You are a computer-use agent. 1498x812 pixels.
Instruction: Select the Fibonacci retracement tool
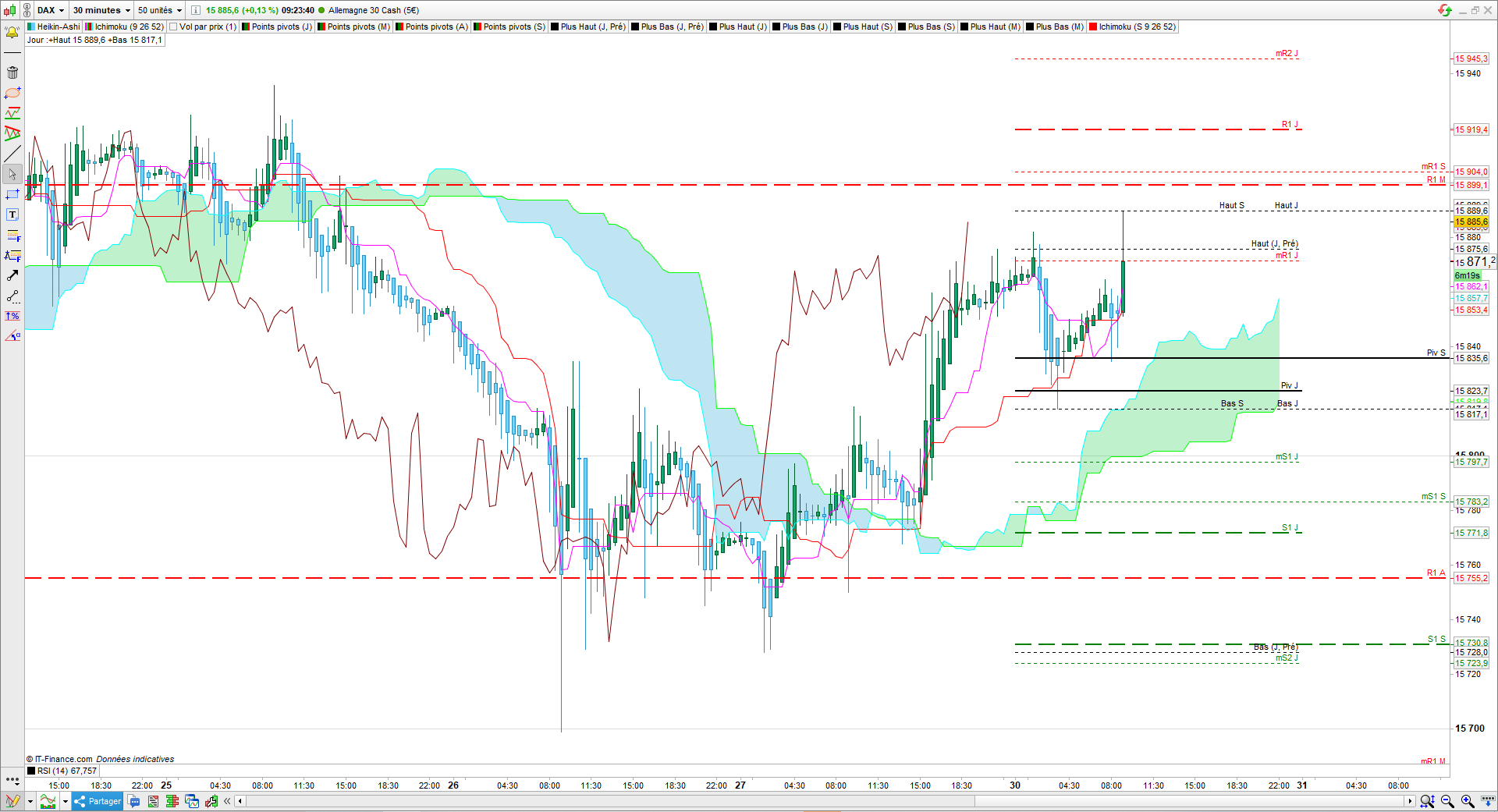click(x=12, y=235)
